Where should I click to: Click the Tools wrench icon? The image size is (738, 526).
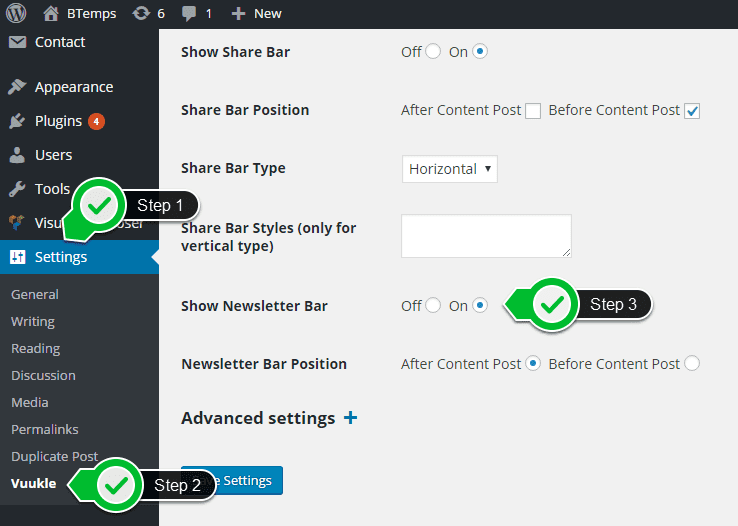[17, 189]
